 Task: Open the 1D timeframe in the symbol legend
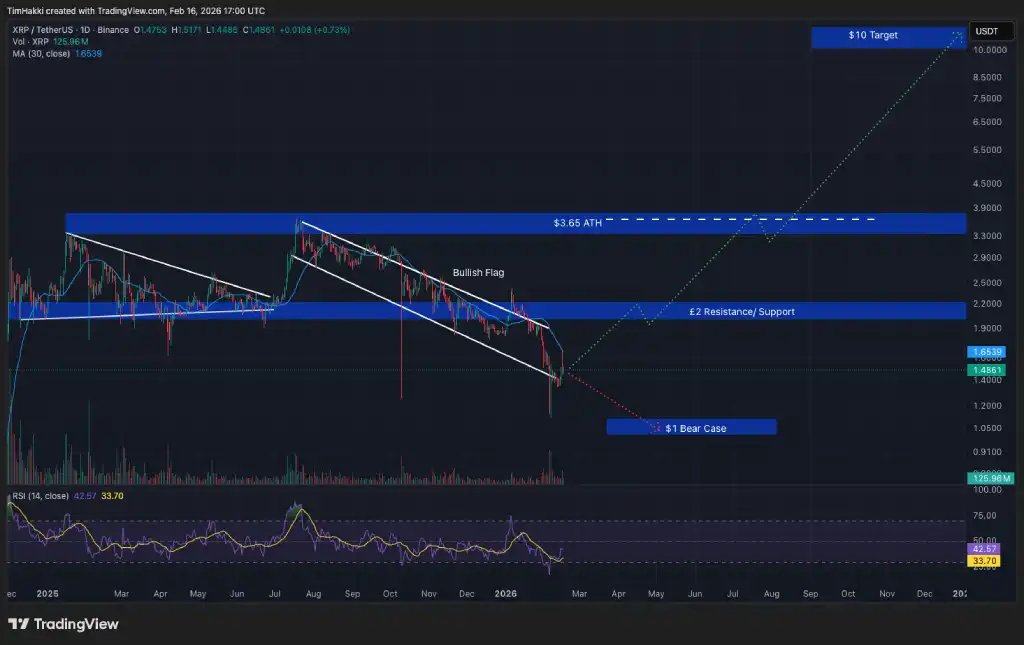pyautogui.click(x=83, y=30)
